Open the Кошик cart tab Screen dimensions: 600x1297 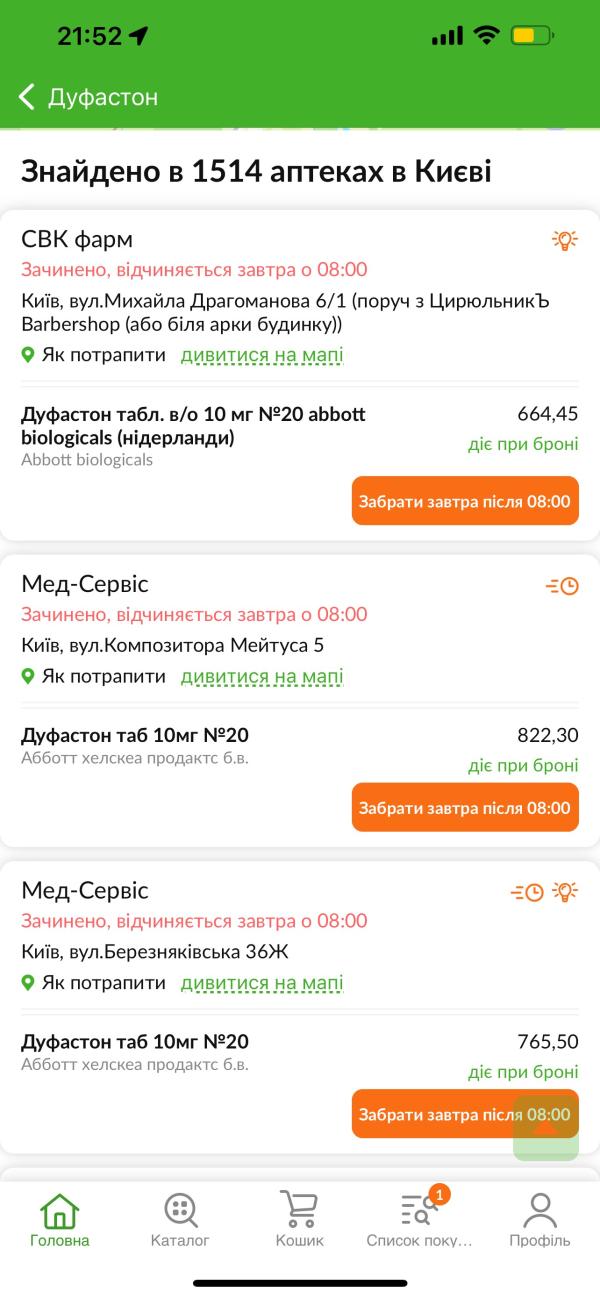pos(300,1220)
